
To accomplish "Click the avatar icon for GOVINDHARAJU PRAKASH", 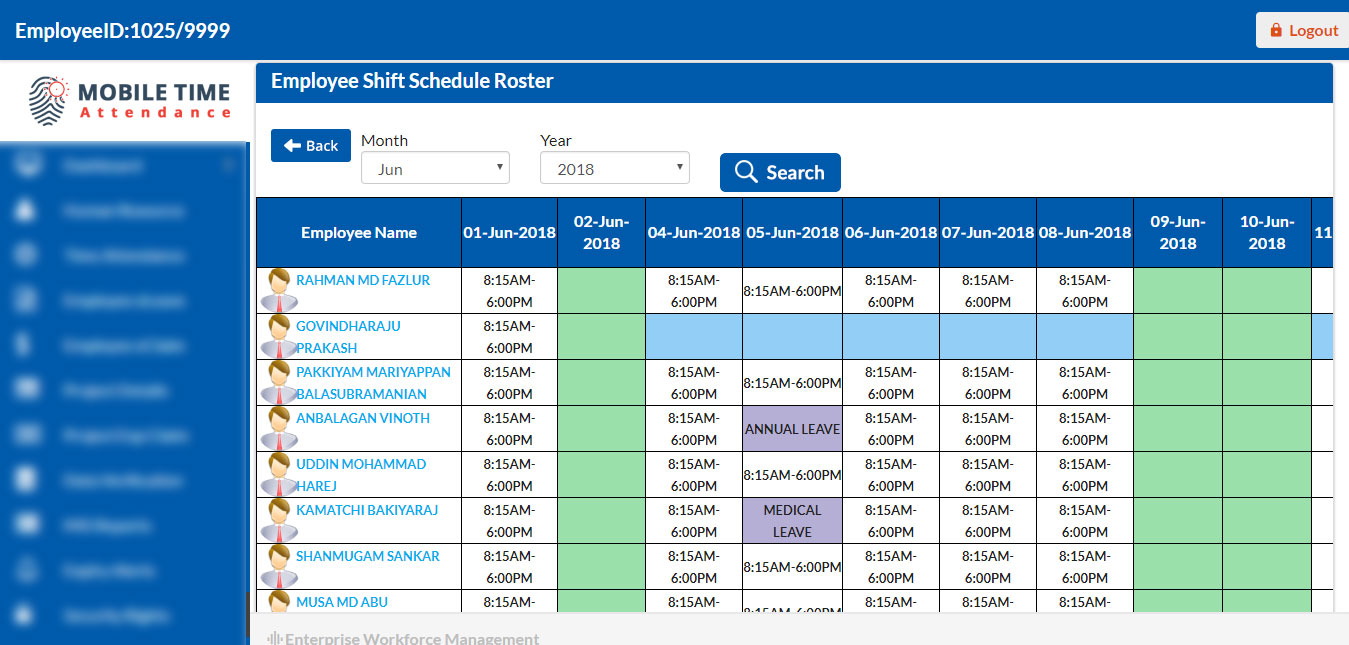I will click(x=278, y=336).
